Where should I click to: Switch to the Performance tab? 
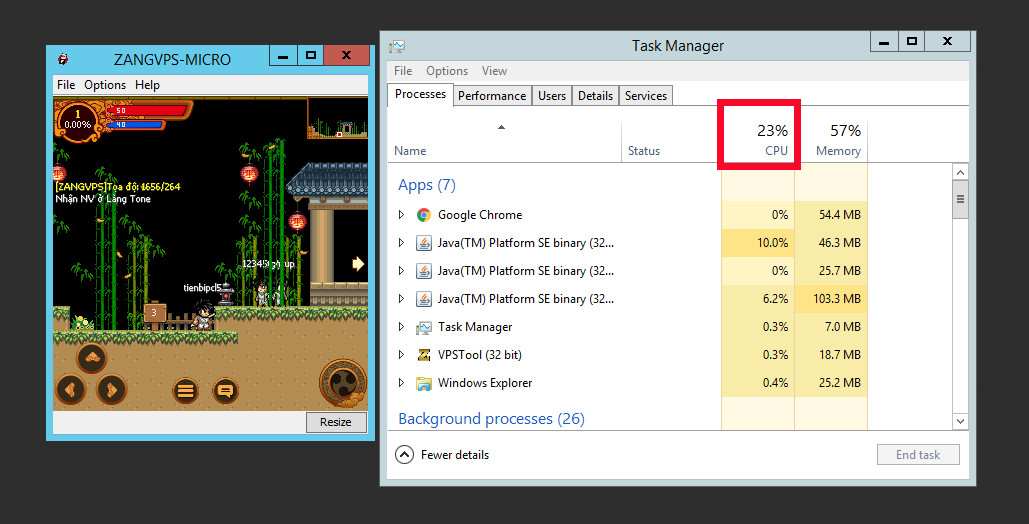coord(492,96)
